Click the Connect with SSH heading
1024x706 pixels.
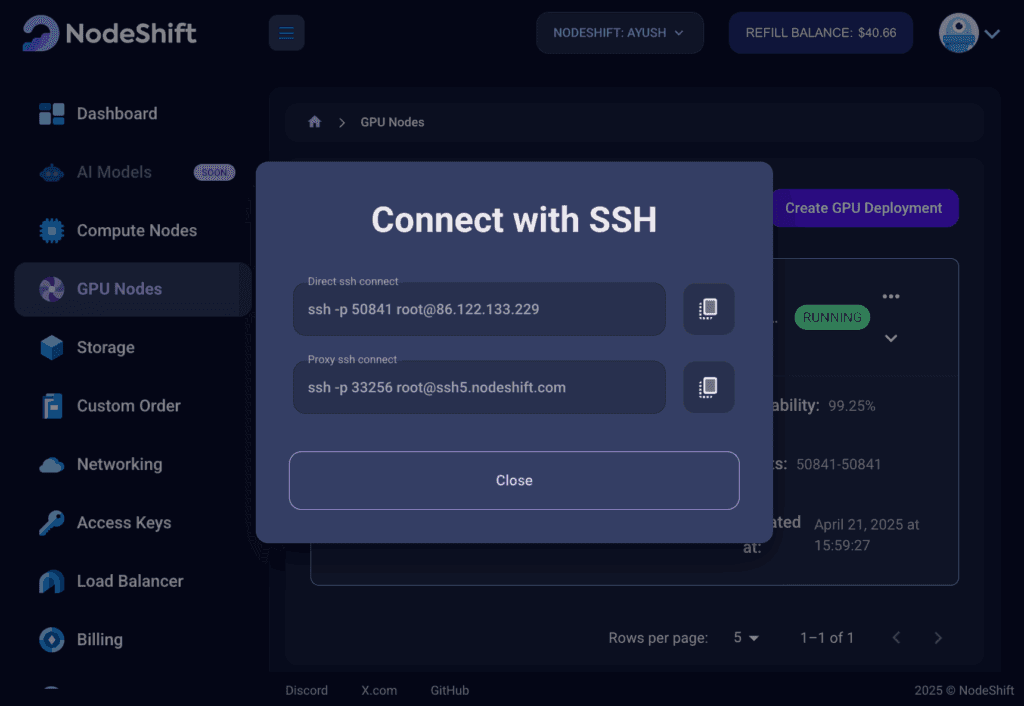tap(514, 219)
